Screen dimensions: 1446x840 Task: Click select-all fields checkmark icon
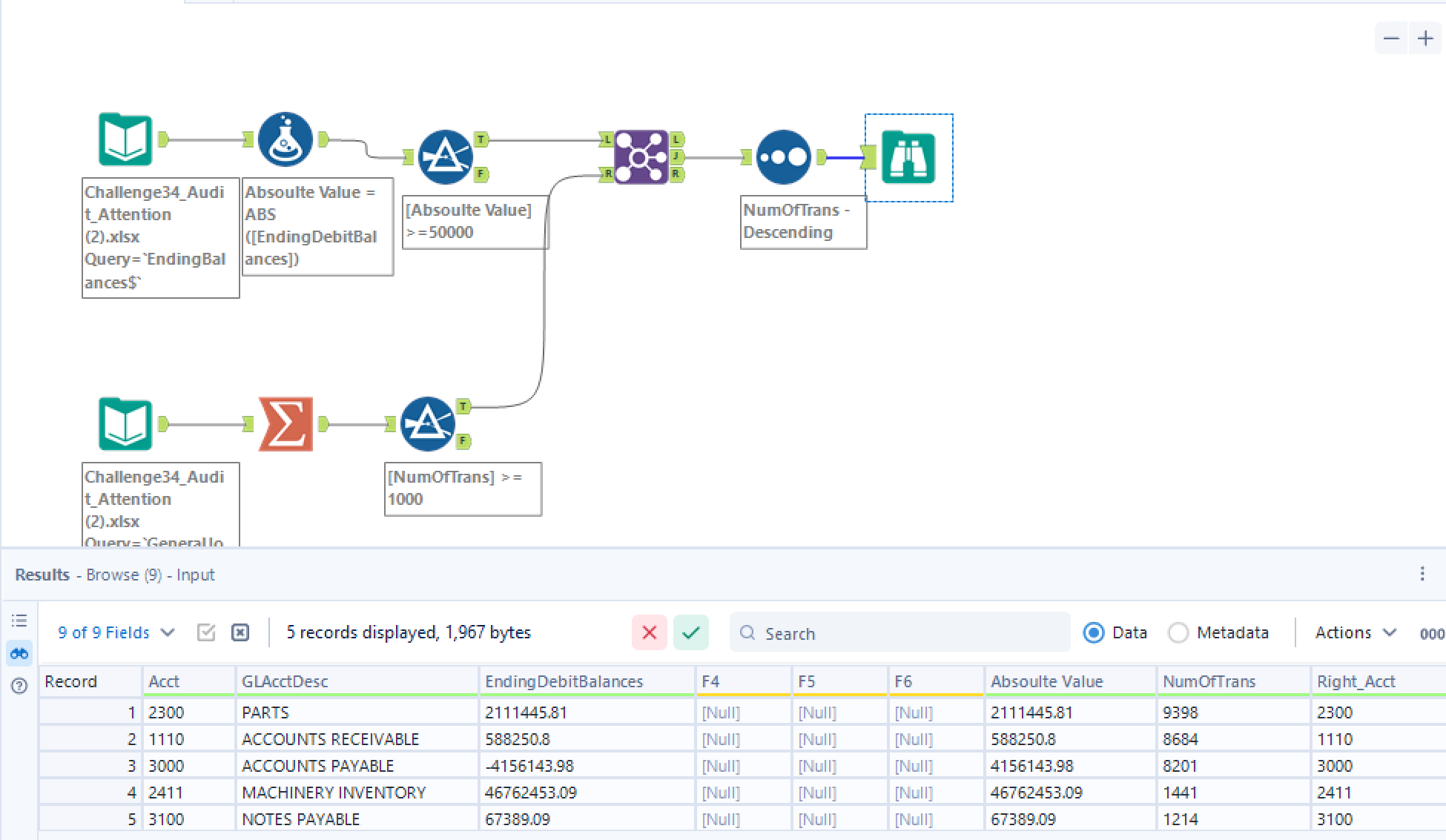click(x=206, y=632)
